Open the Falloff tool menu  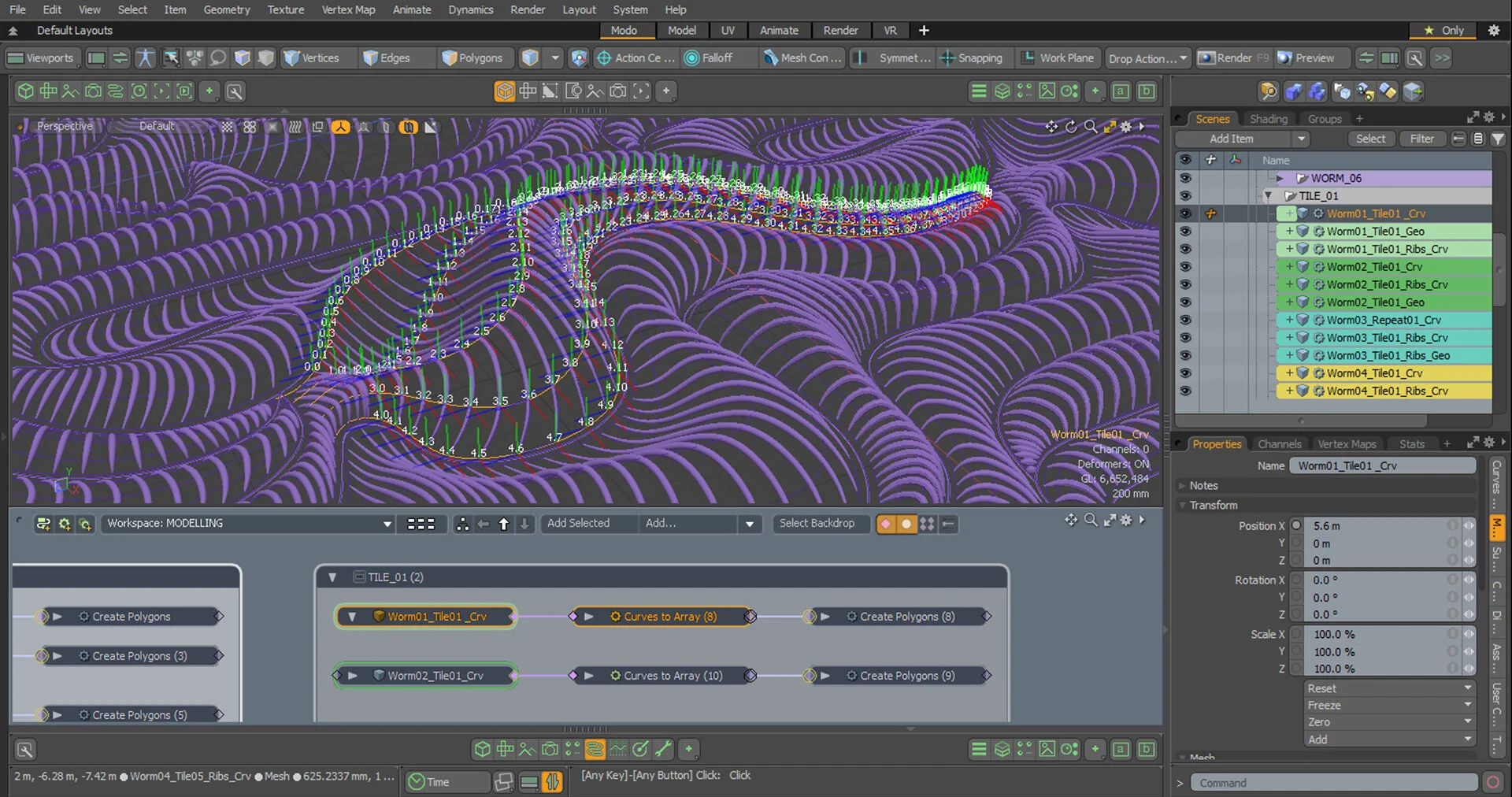point(709,58)
